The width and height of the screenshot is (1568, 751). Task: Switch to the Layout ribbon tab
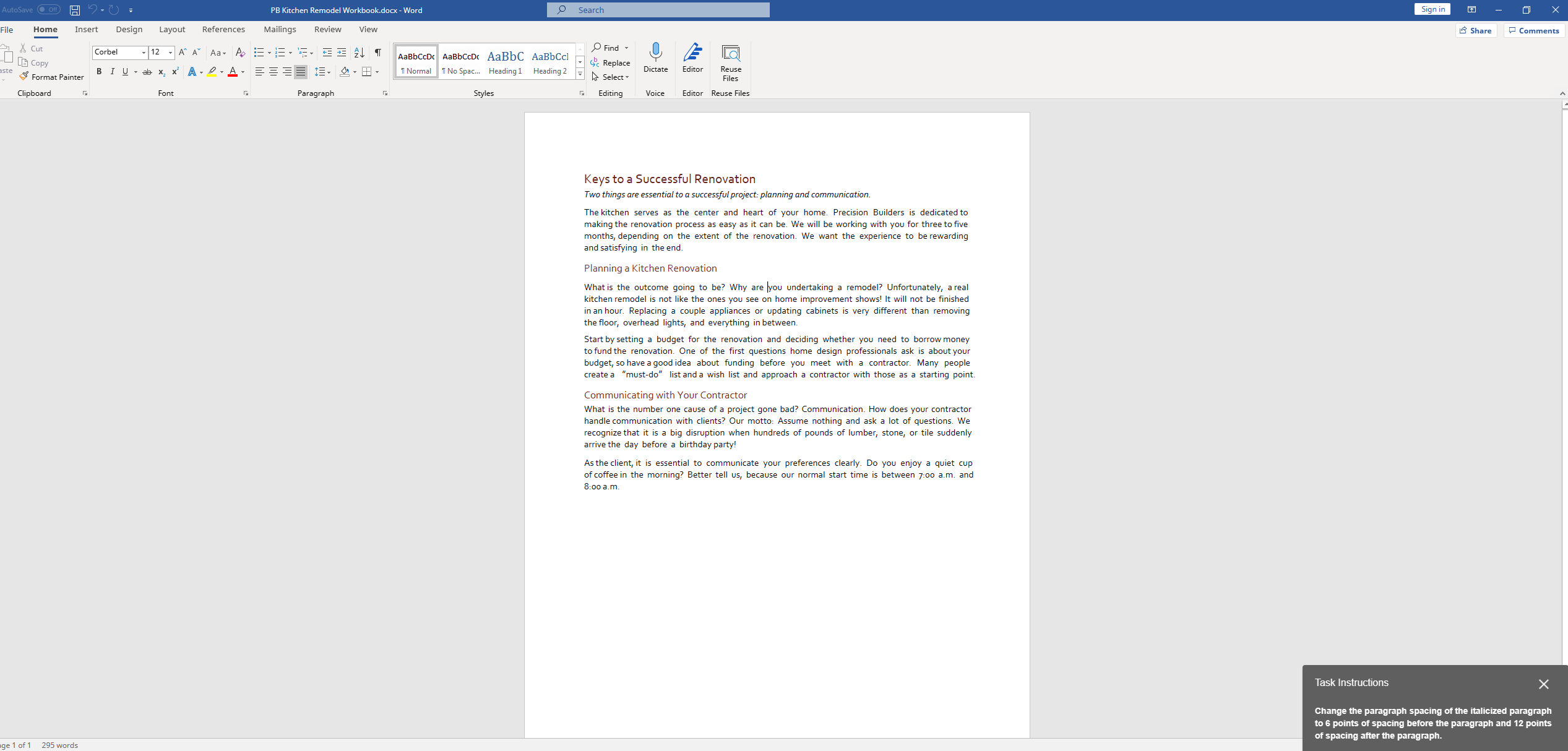171,29
